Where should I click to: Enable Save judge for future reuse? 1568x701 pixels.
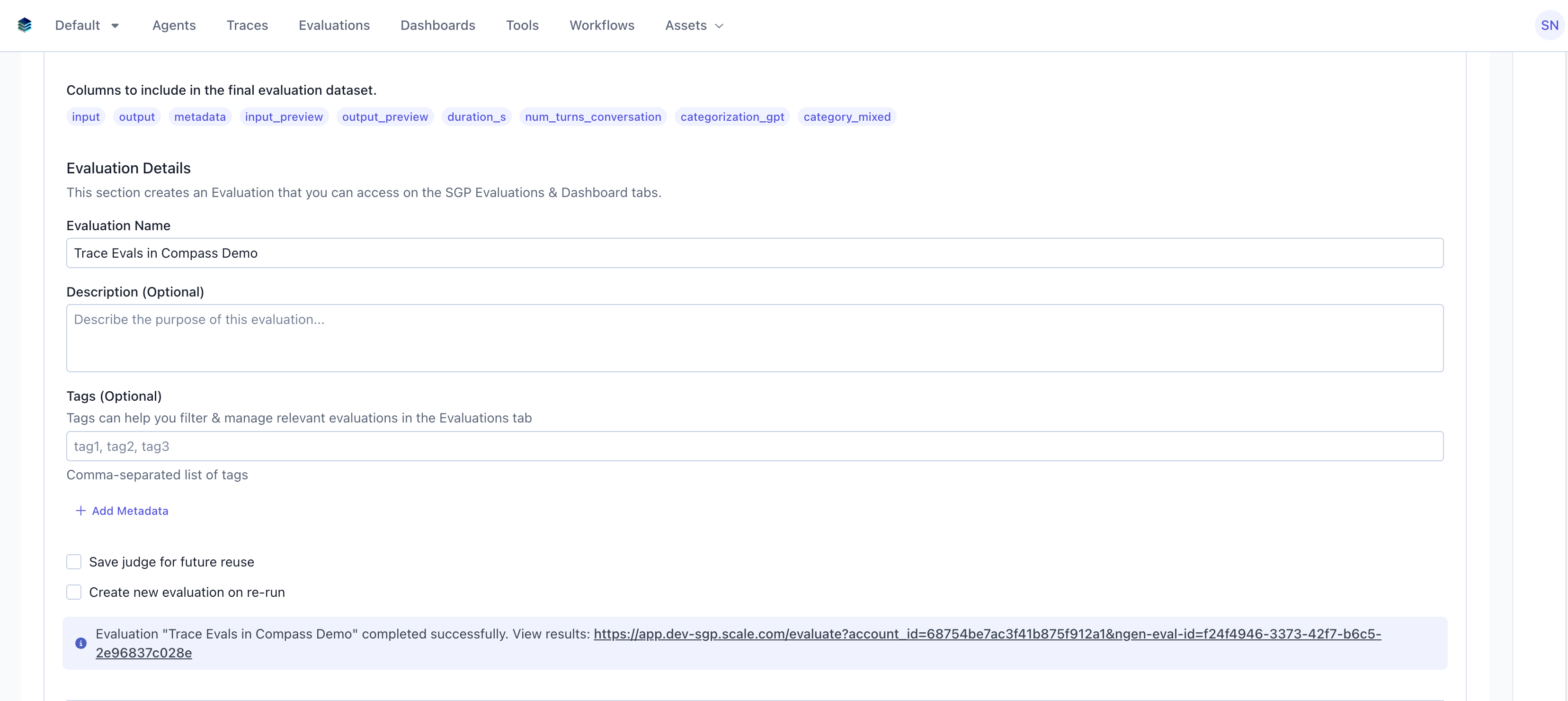tap(74, 562)
